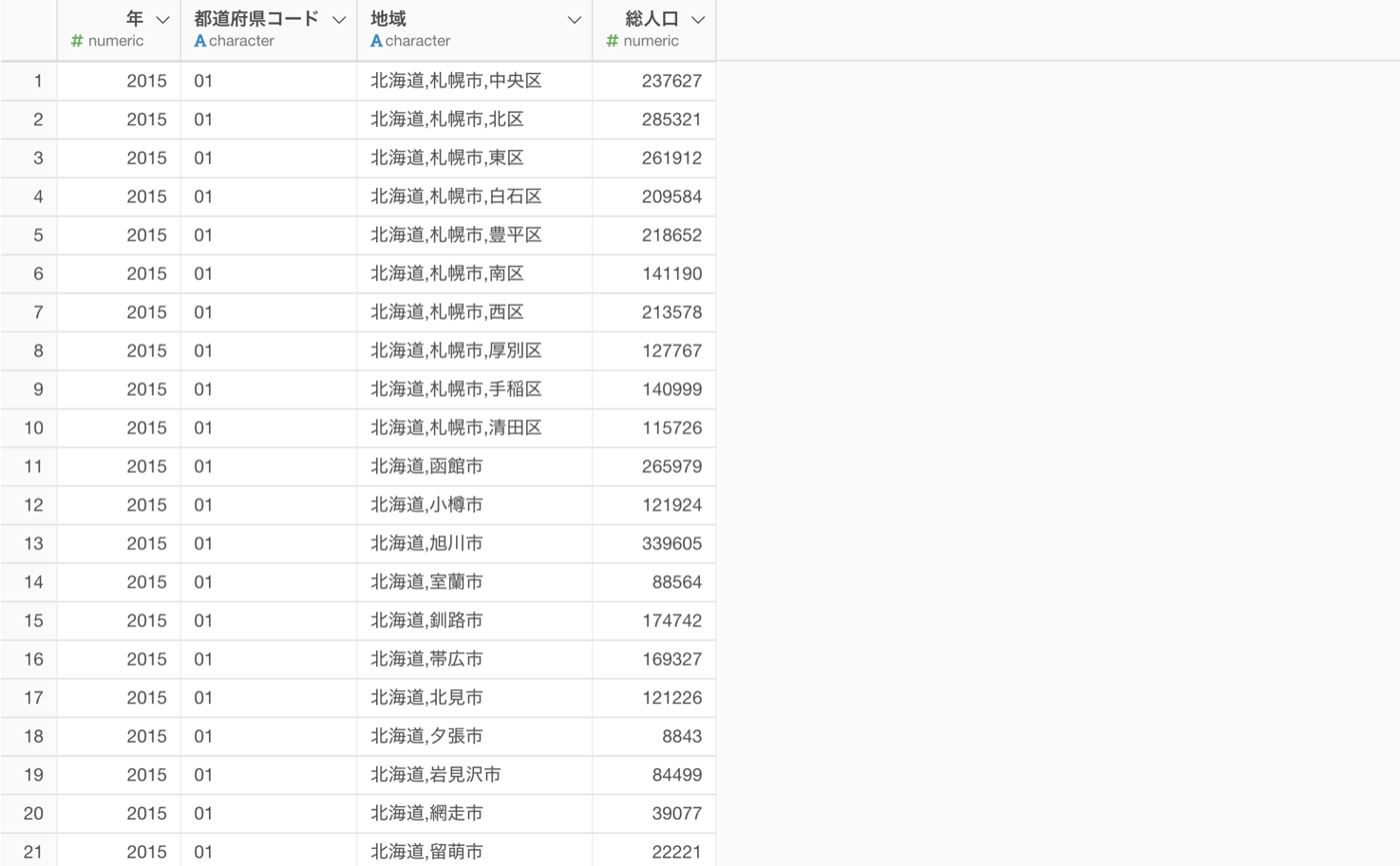Click cell 北海道,旭川市
The height and width of the screenshot is (866, 1400).
coord(475,543)
